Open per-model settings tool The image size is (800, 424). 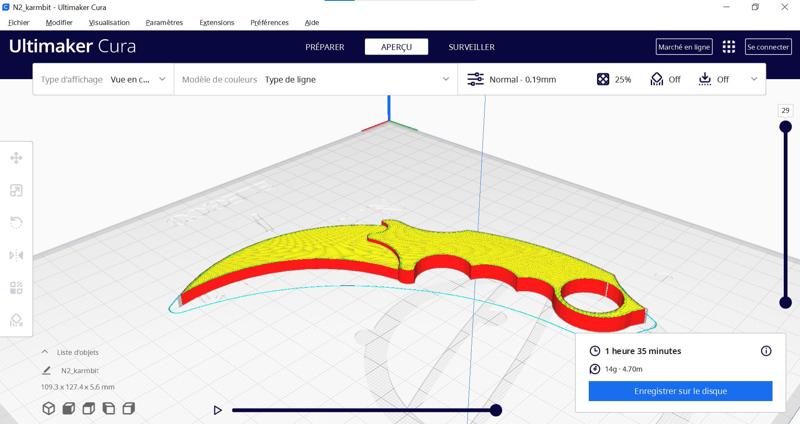click(x=16, y=288)
